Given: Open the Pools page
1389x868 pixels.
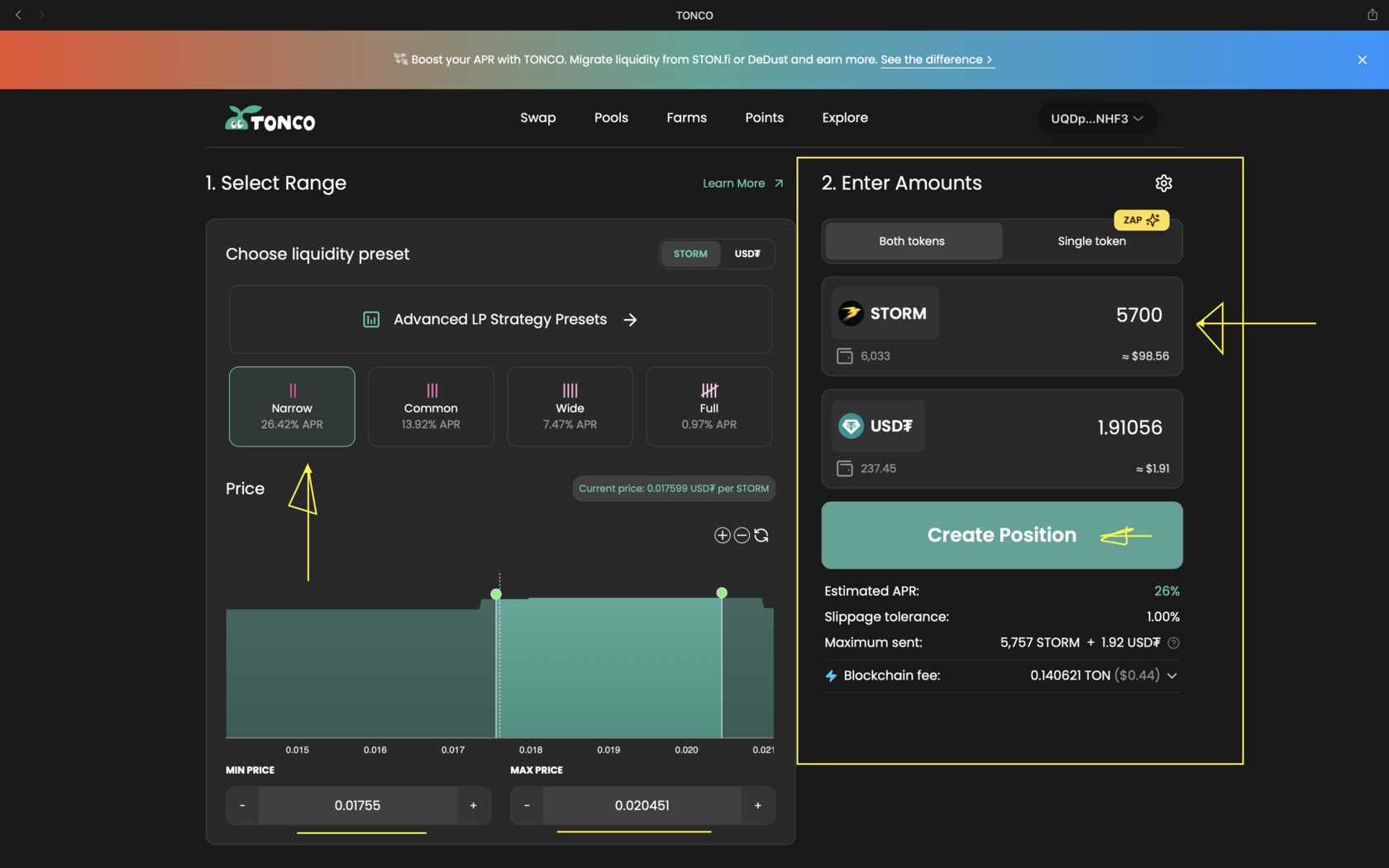Looking at the screenshot, I should pos(611,117).
